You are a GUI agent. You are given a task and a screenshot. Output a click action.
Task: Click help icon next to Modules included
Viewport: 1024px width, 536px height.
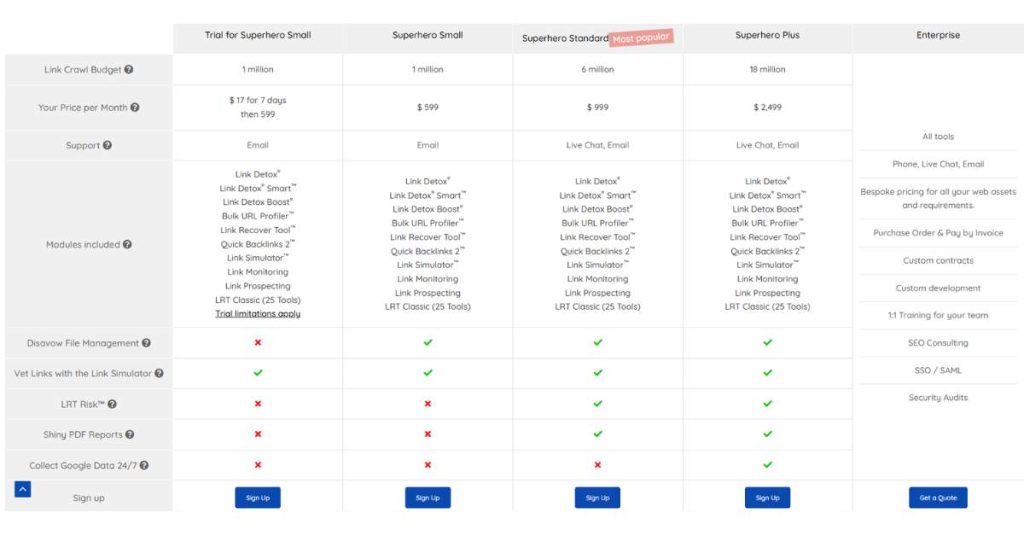[x=127, y=244]
